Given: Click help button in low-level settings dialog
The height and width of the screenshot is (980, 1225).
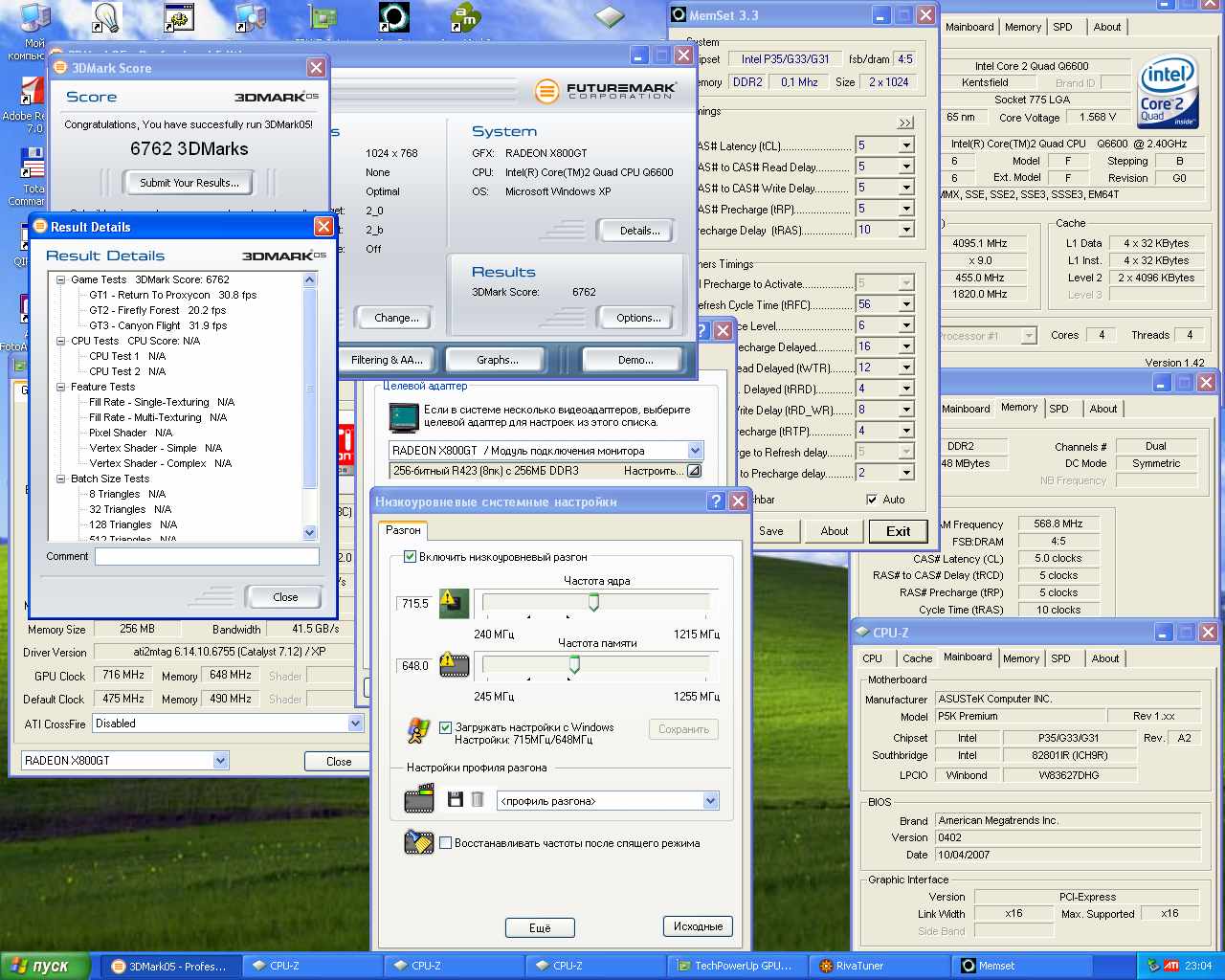Looking at the screenshot, I should (715, 501).
